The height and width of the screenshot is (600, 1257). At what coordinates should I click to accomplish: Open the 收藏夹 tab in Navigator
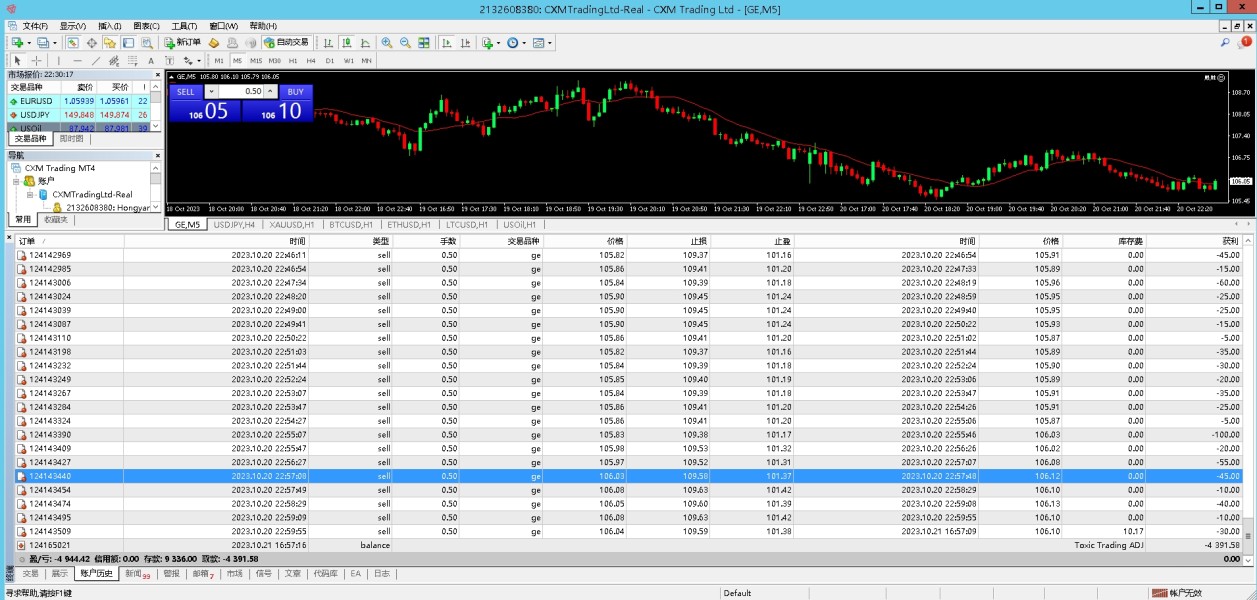tap(55, 219)
